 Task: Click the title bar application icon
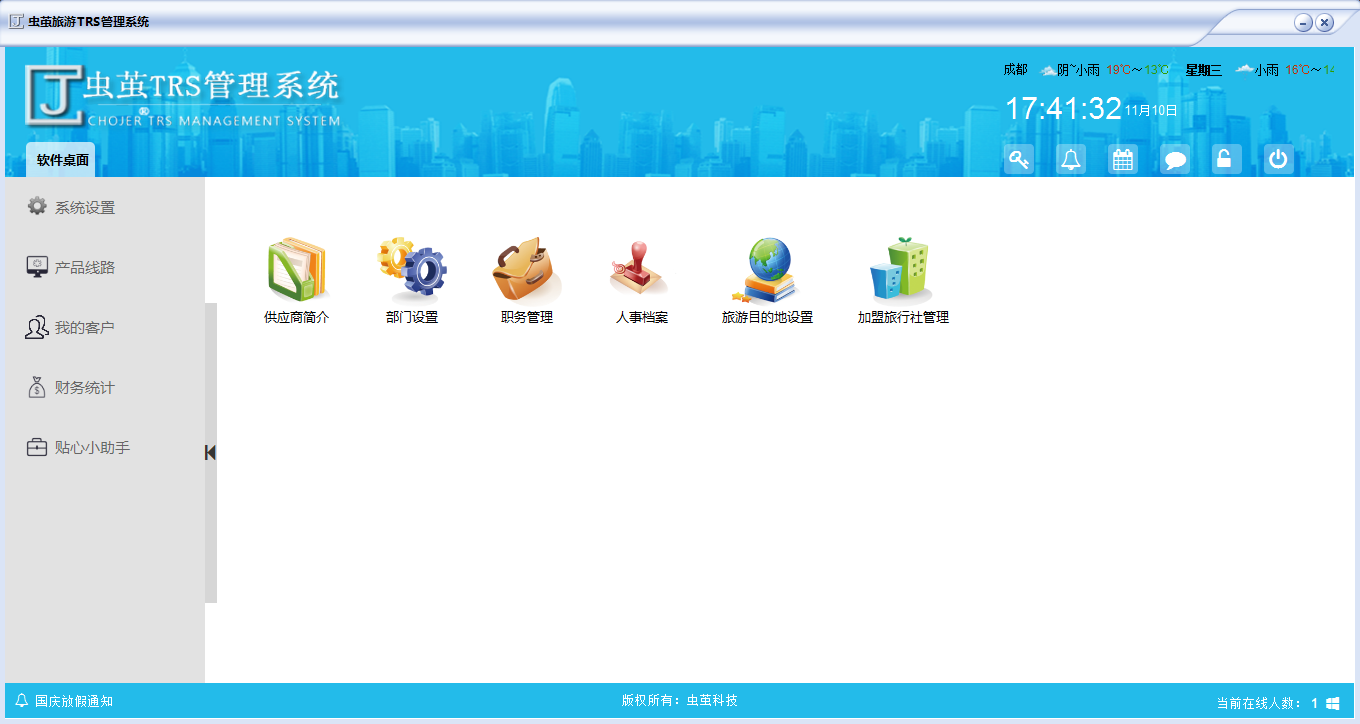coord(16,21)
